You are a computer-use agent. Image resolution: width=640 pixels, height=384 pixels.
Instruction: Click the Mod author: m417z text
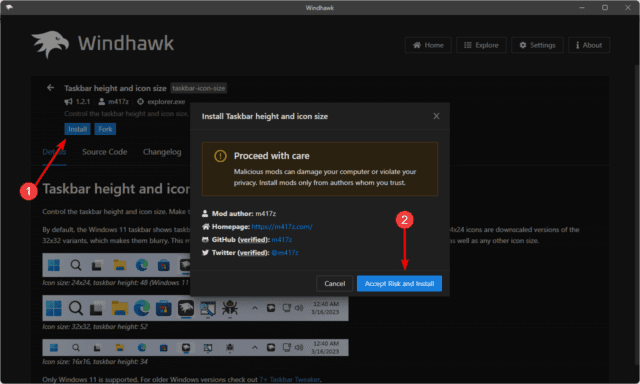pyautogui.click(x=244, y=213)
